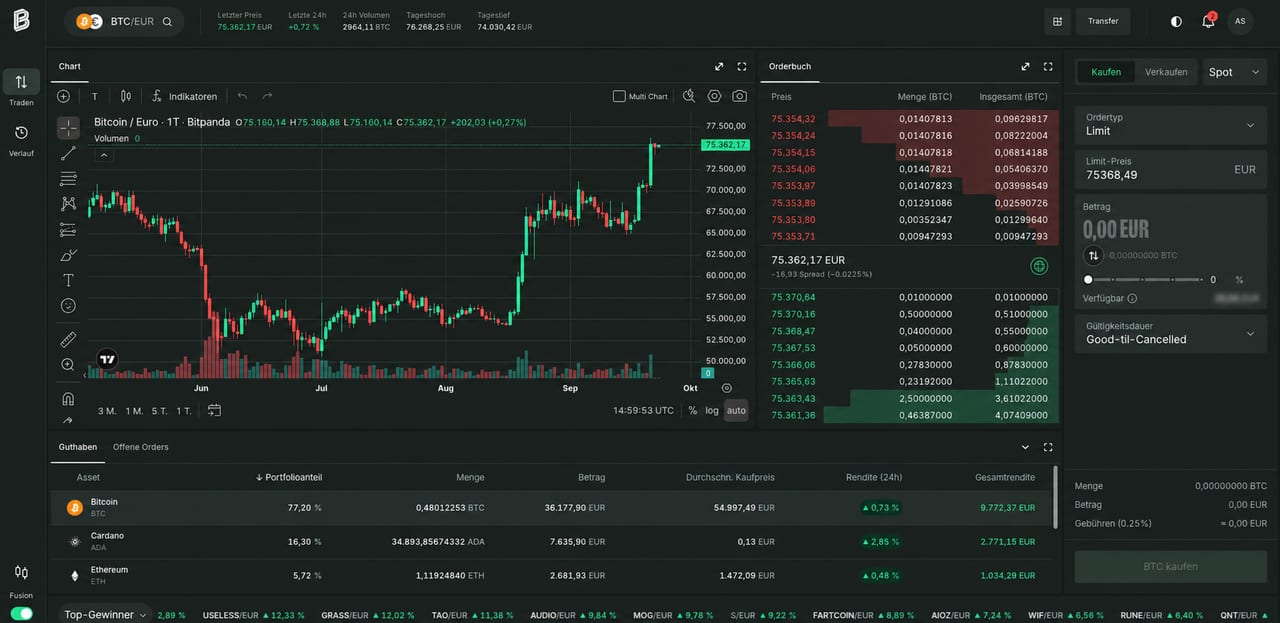This screenshot has width=1280, height=623.
Task: Open the chart timezone settings icon
Action: click(x=727, y=388)
